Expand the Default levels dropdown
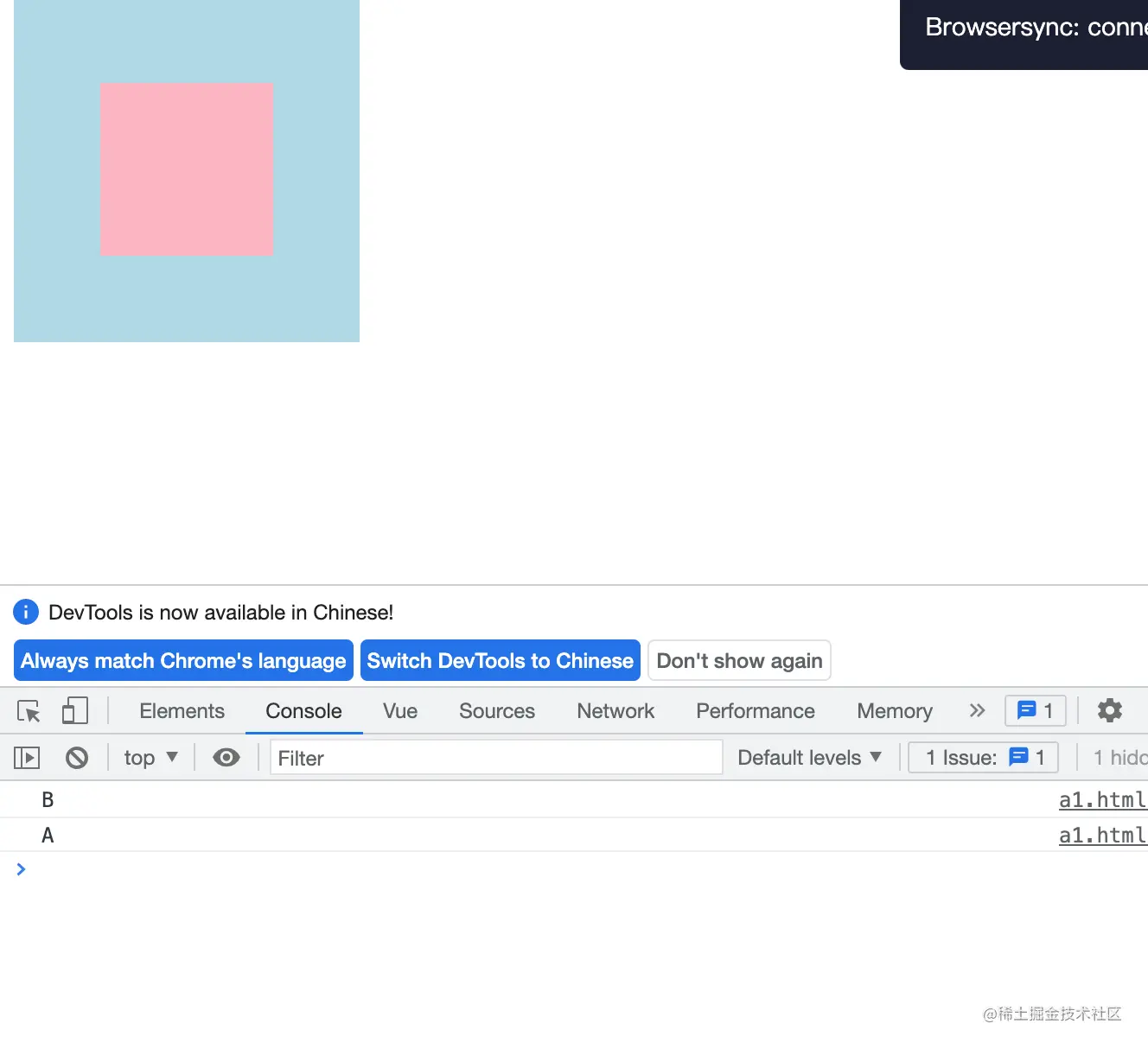The width and height of the screenshot is (1148, 1049). pyautogui.click(x=809, y=758)
